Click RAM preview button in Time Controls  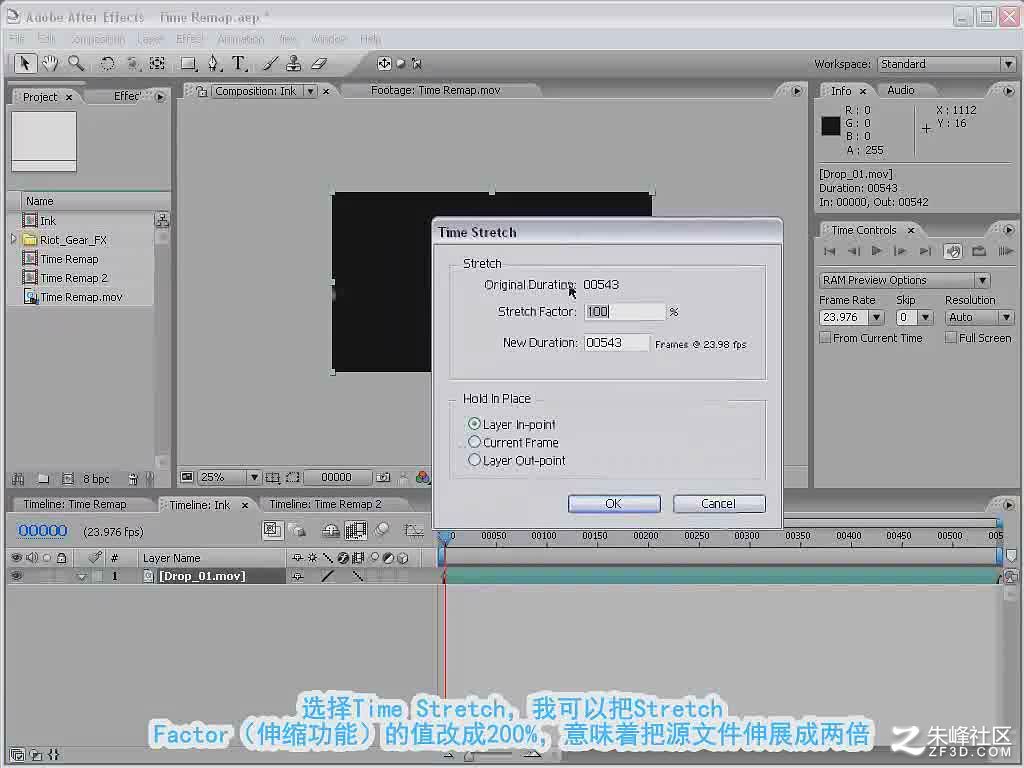1005,251
